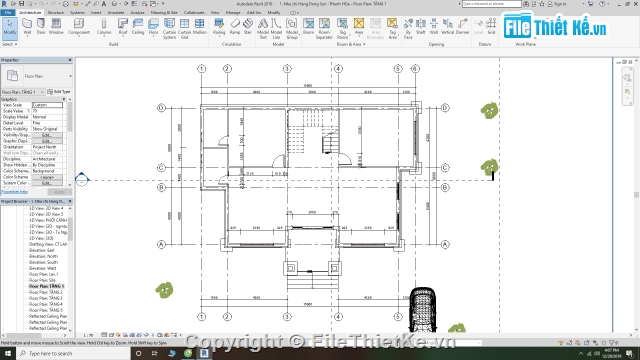Screen dimensions: 640x360
Task: Select the Room Separator tool
Action: point(324,29)
